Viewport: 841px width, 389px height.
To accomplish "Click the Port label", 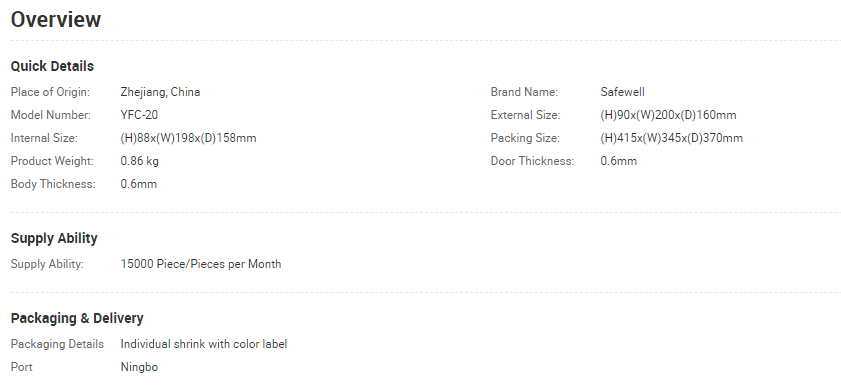I will (21, 367).
